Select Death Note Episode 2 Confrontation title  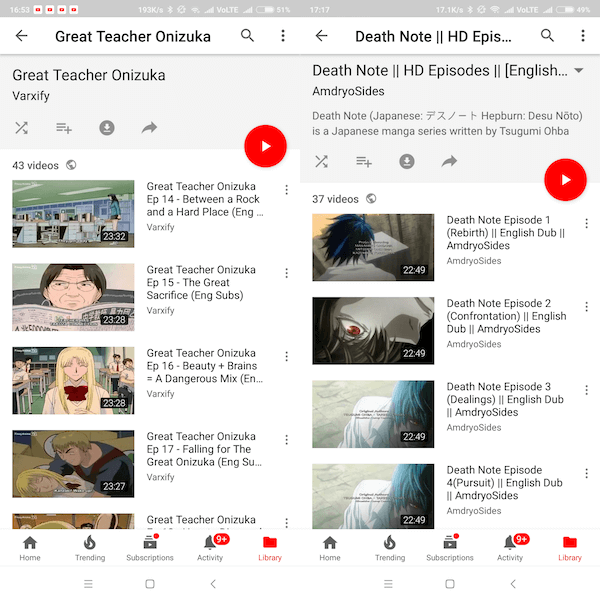tap(506, 316)
